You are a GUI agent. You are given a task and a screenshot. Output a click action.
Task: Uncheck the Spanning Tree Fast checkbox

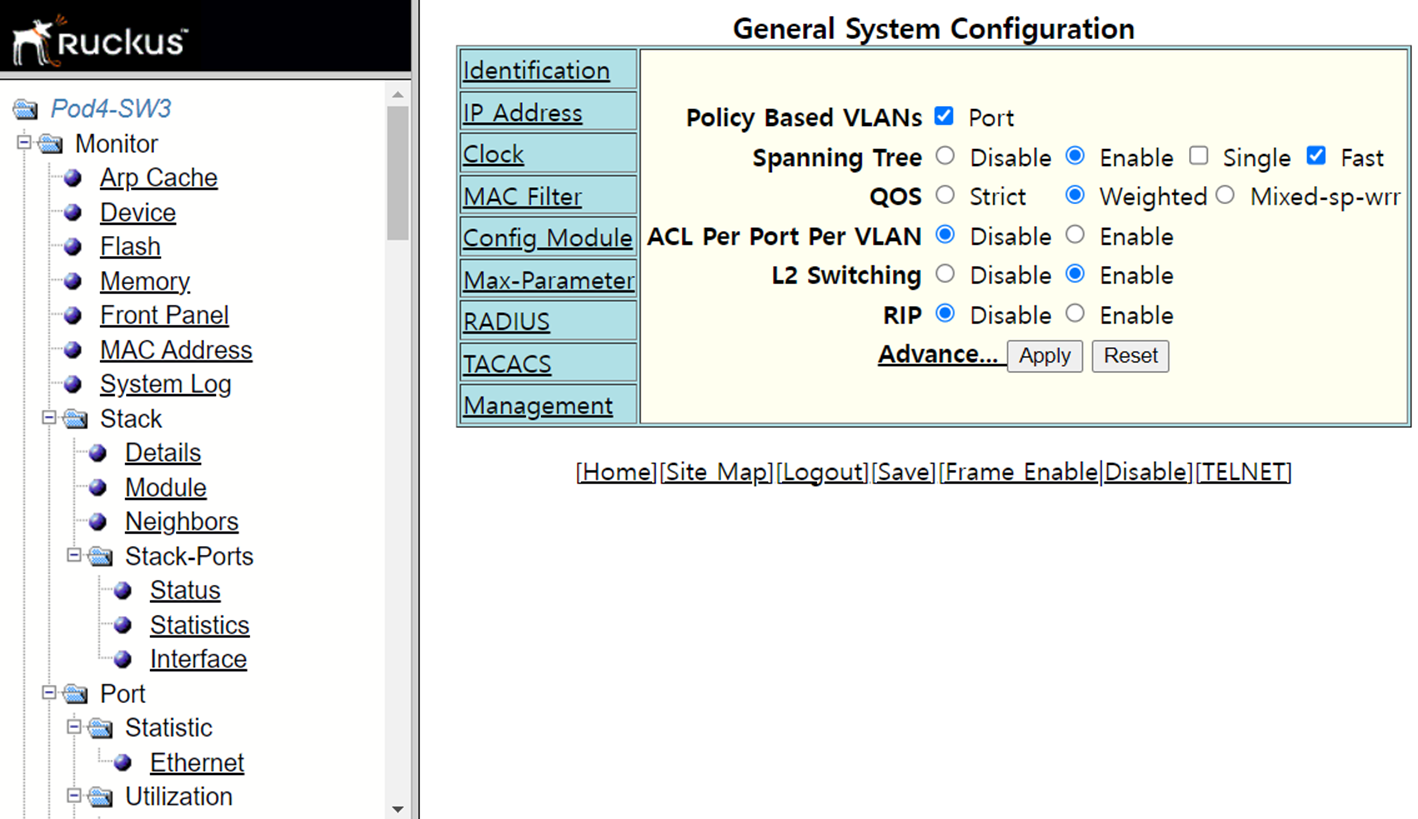[1316, 156]
